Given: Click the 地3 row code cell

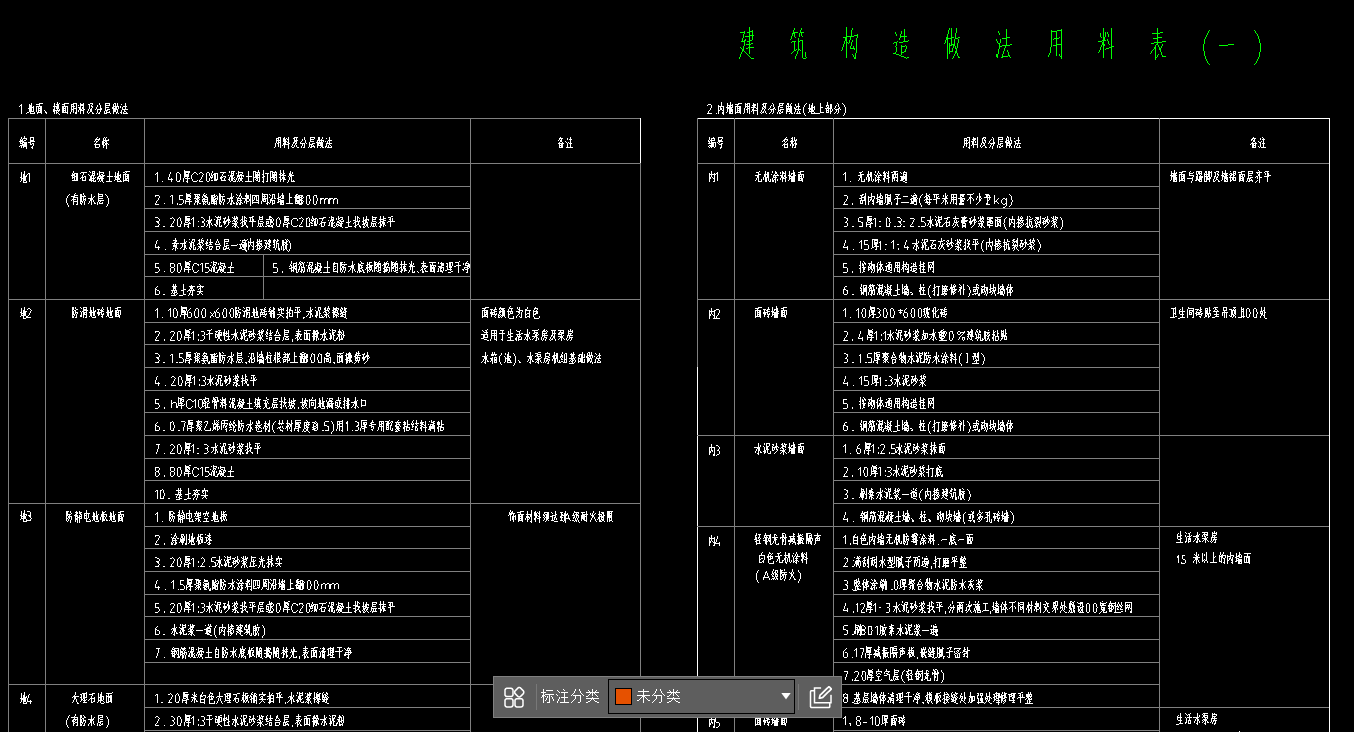Looking at the screenshot, I should 26,517.
